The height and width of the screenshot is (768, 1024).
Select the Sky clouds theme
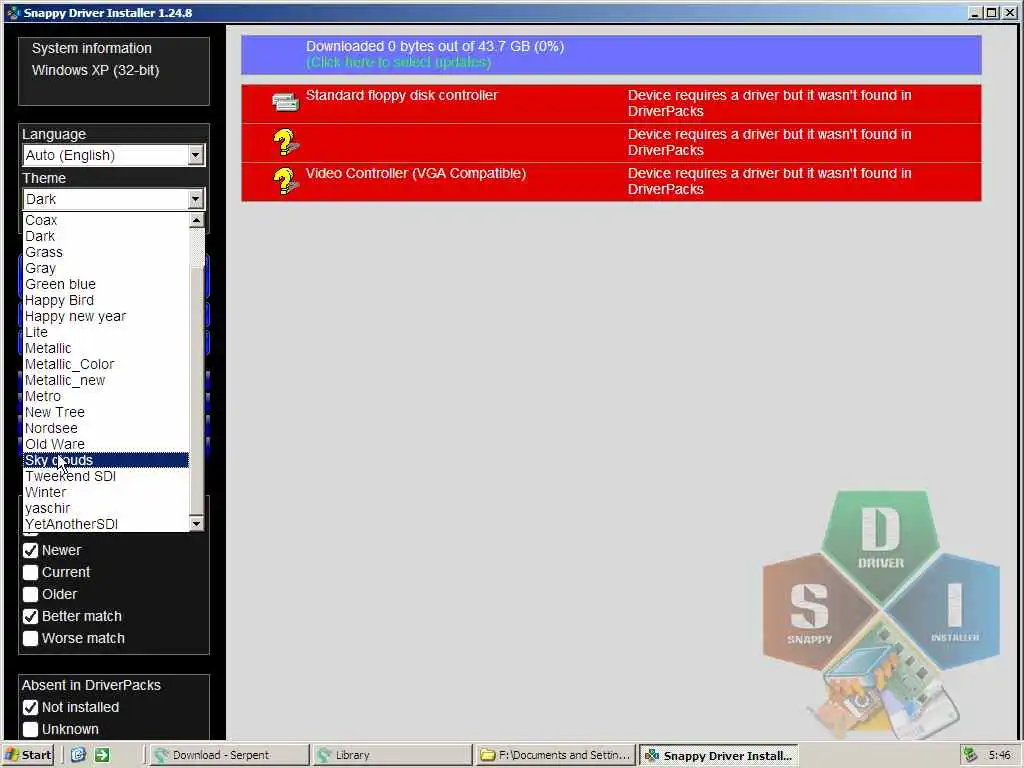pyautogui.click(x=106, y=460)
